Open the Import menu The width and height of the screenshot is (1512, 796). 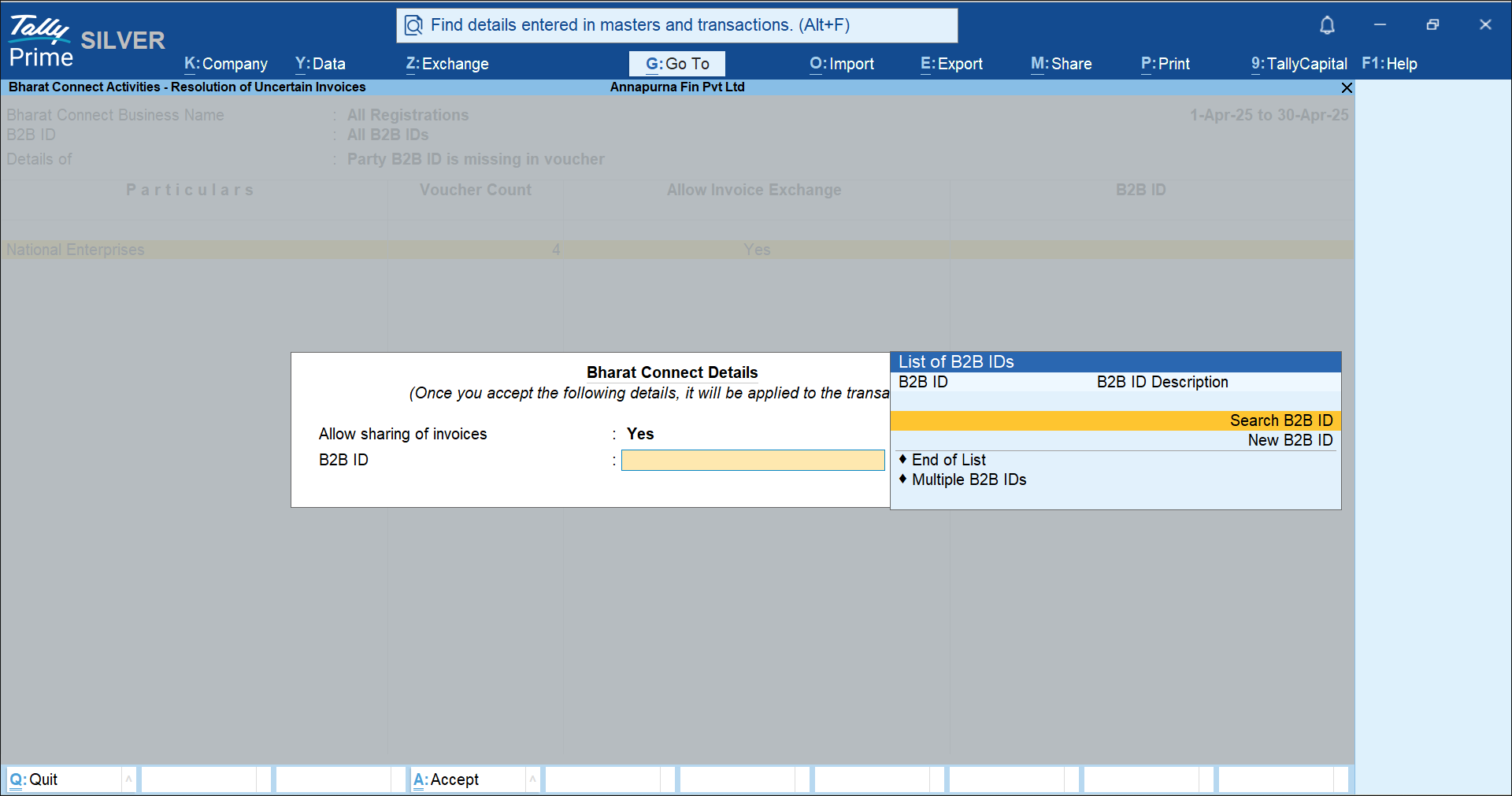pyautogui.click(x=842, y=64)
